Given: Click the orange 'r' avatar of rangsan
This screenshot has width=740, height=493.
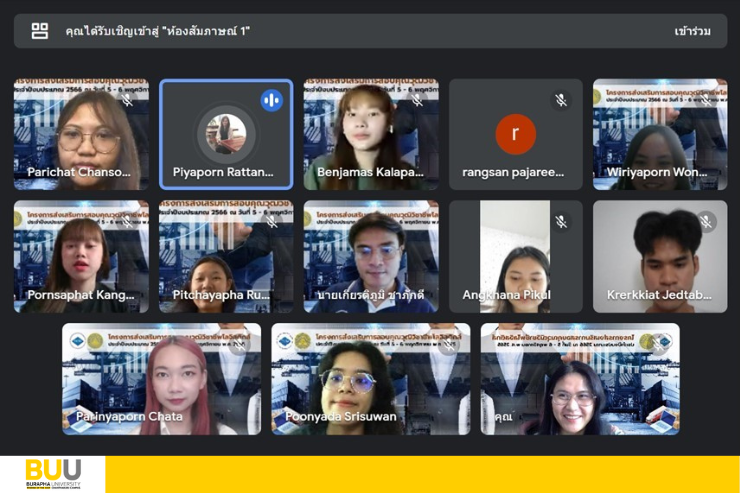Looking at the screenshot, I should [x=515, y=134].
